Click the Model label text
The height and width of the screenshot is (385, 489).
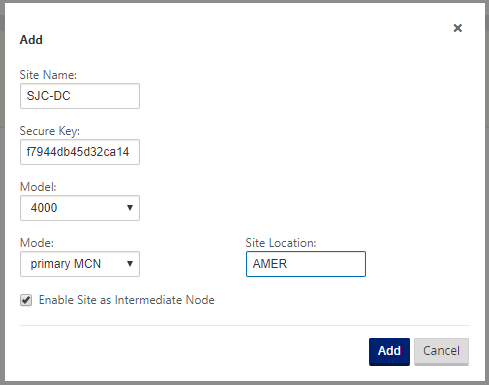coord(38,187)
